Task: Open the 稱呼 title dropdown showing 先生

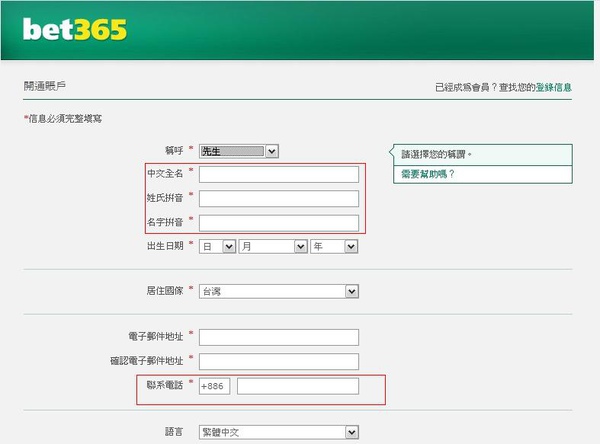Action: tap(238, 151)
